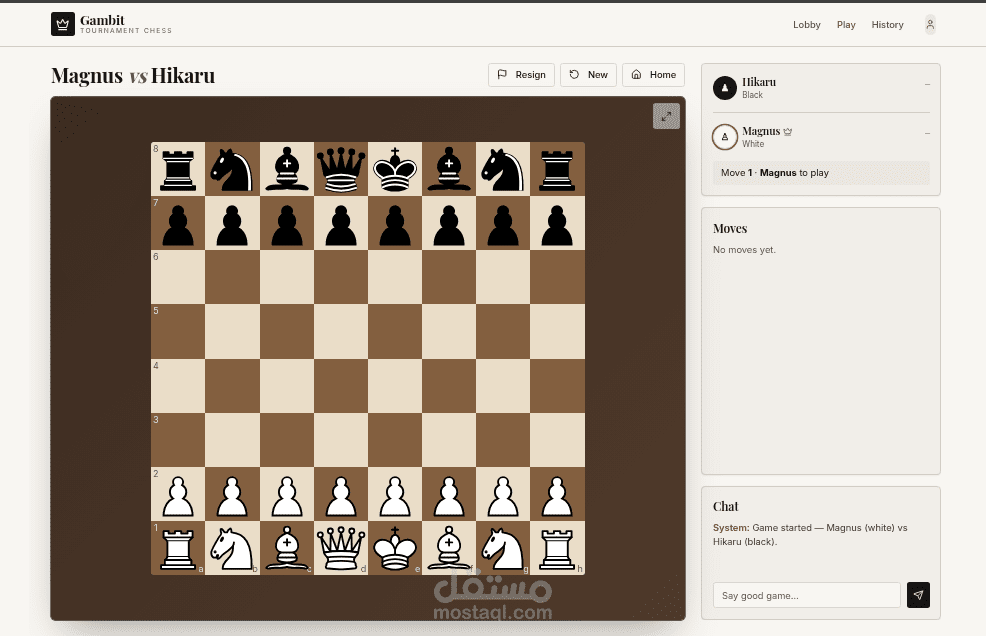Click the house icon inside the Home button
The height and width of the screenshot is (636, 986).
[637, 74]
